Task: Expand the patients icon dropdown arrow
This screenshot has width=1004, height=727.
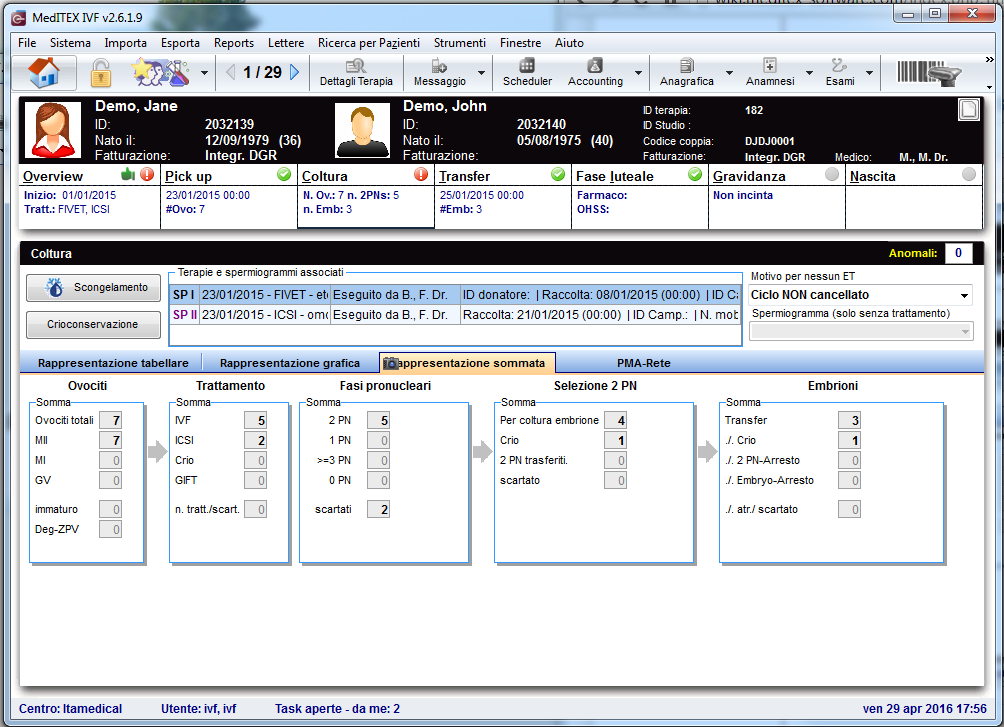Action: (x=204, y=73)
